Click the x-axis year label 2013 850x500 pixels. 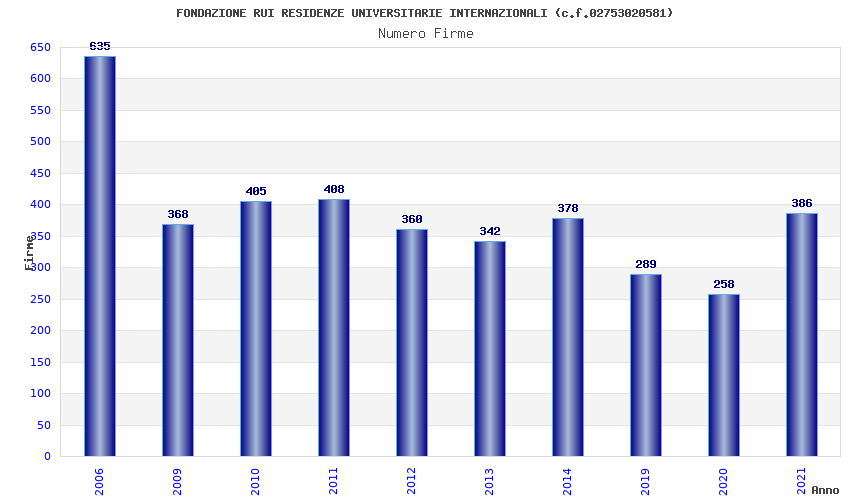[x=490, y=482]
